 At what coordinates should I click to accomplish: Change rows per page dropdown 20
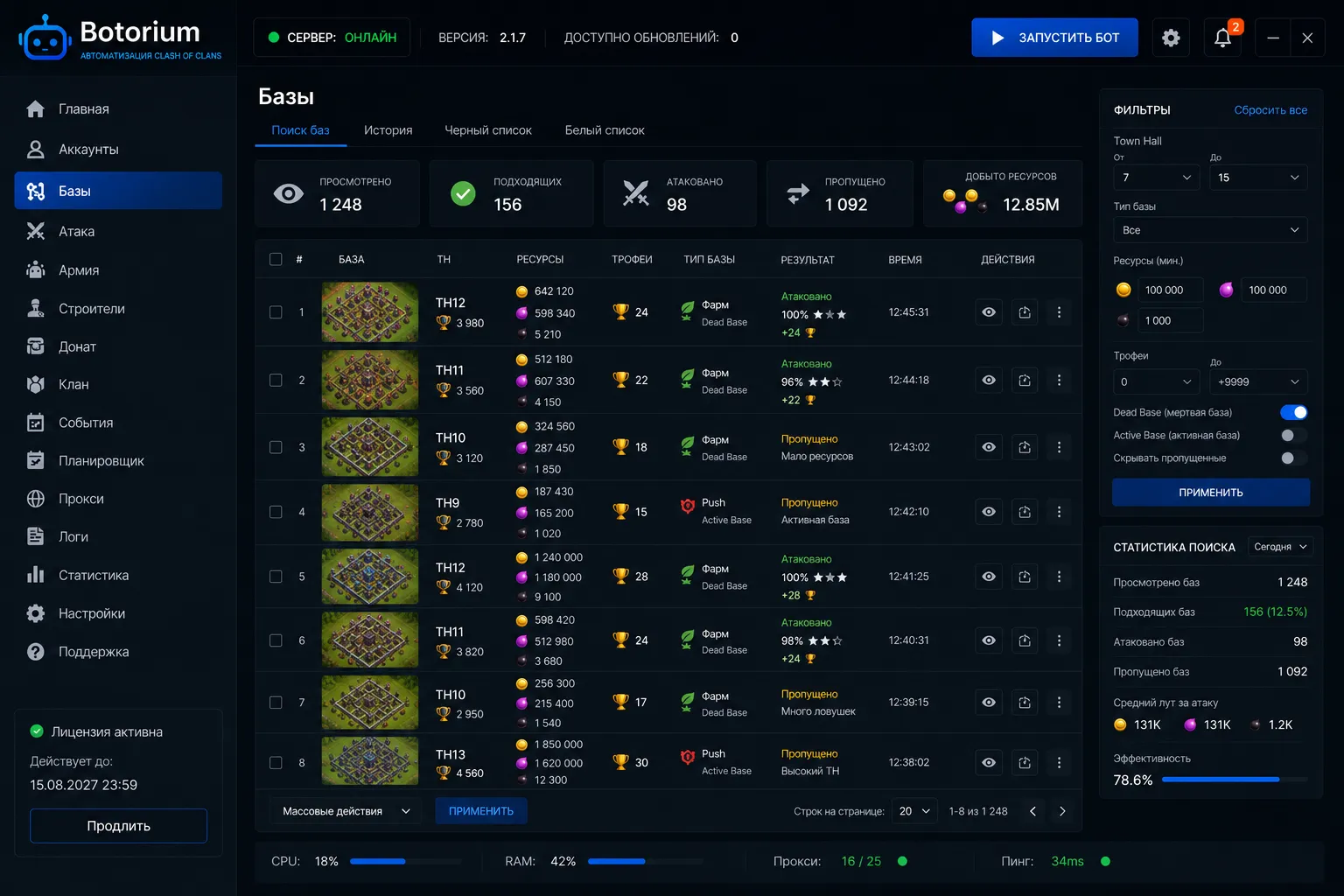click(914, 811)
